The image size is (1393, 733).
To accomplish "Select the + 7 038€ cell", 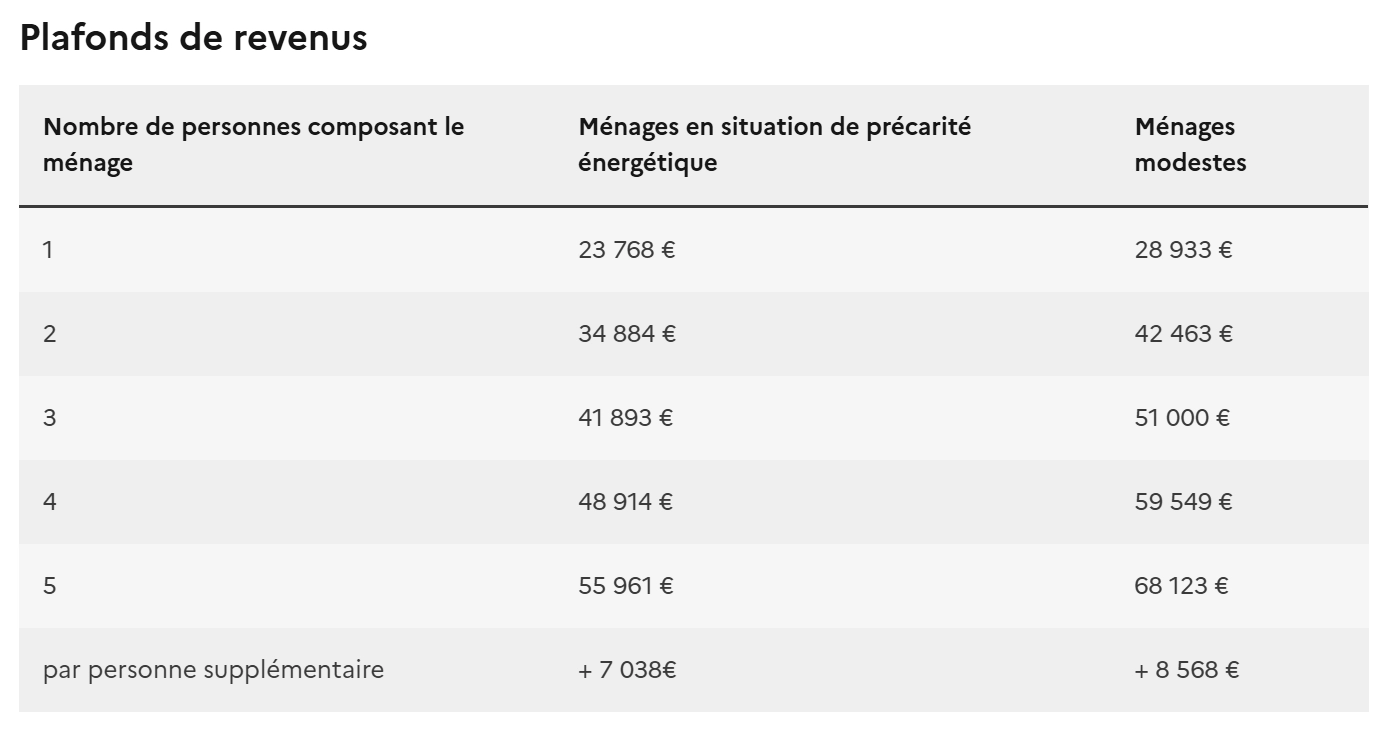I will [627, 670].
